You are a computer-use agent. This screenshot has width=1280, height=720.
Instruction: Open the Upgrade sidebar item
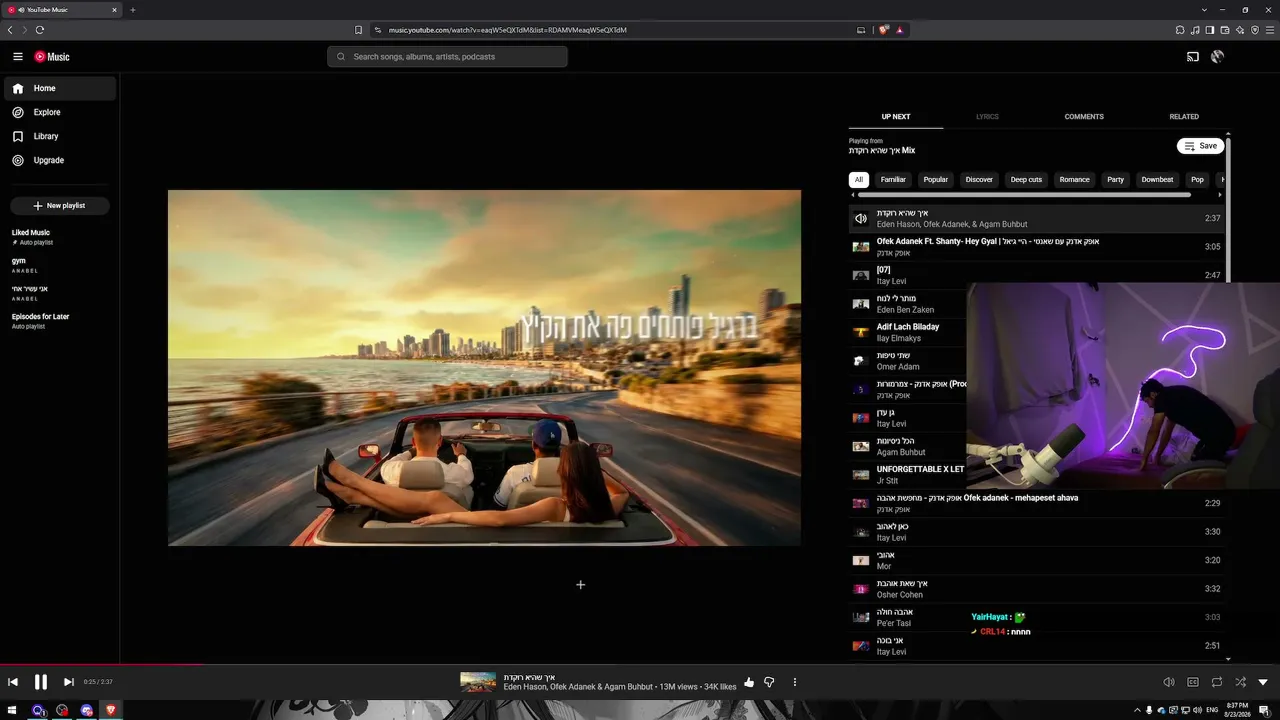click(60, 160)
